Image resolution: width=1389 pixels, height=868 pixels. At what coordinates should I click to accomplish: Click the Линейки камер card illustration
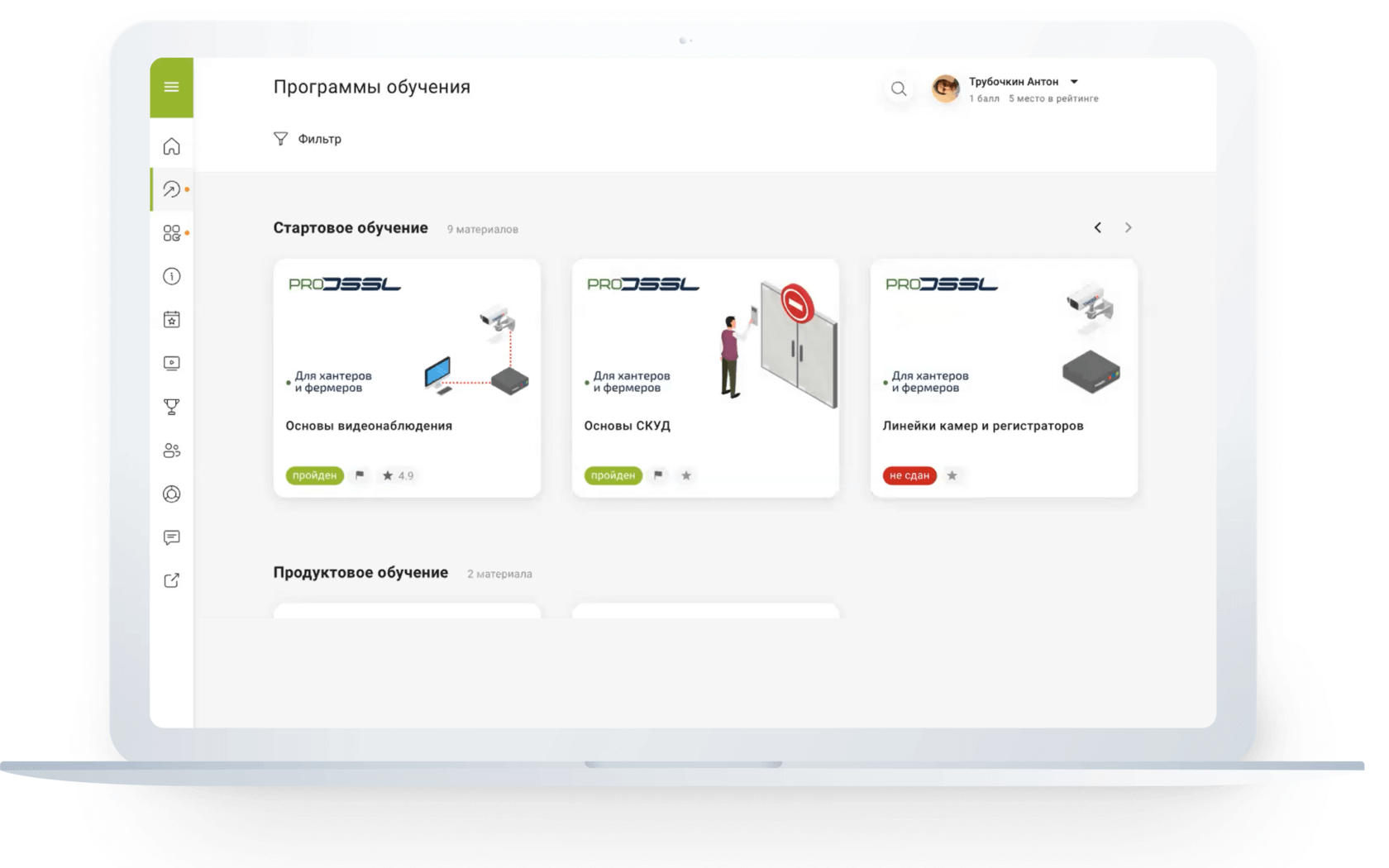point(1091,339)
